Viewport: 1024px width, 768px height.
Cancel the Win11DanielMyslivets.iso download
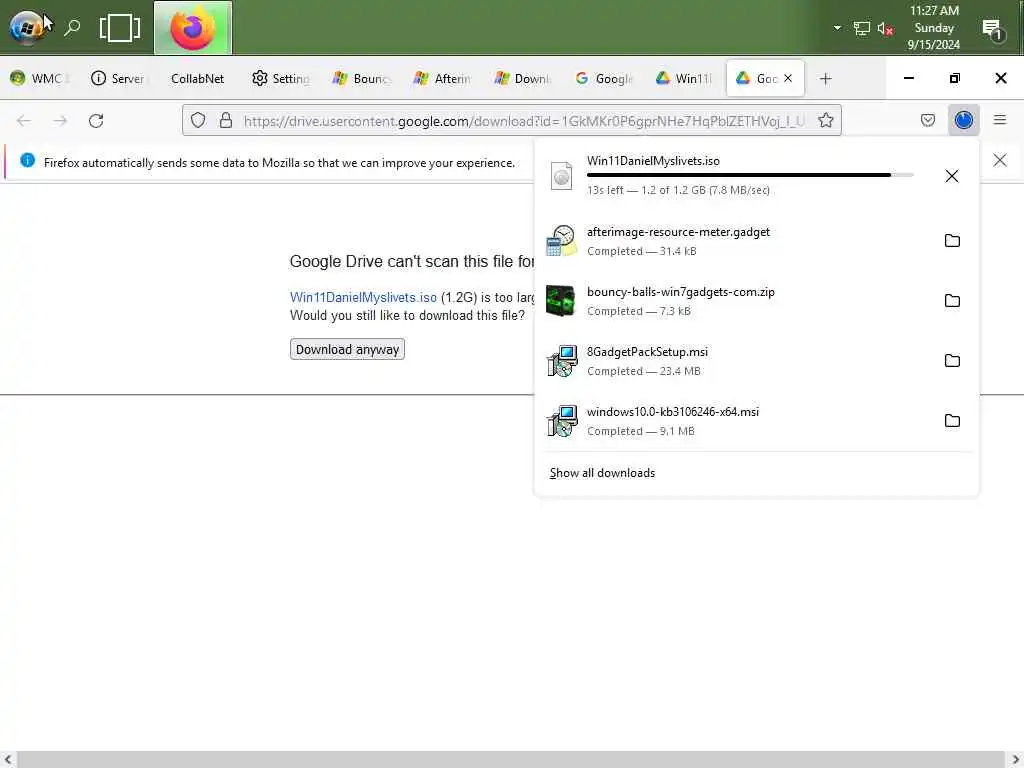point(952,176)
